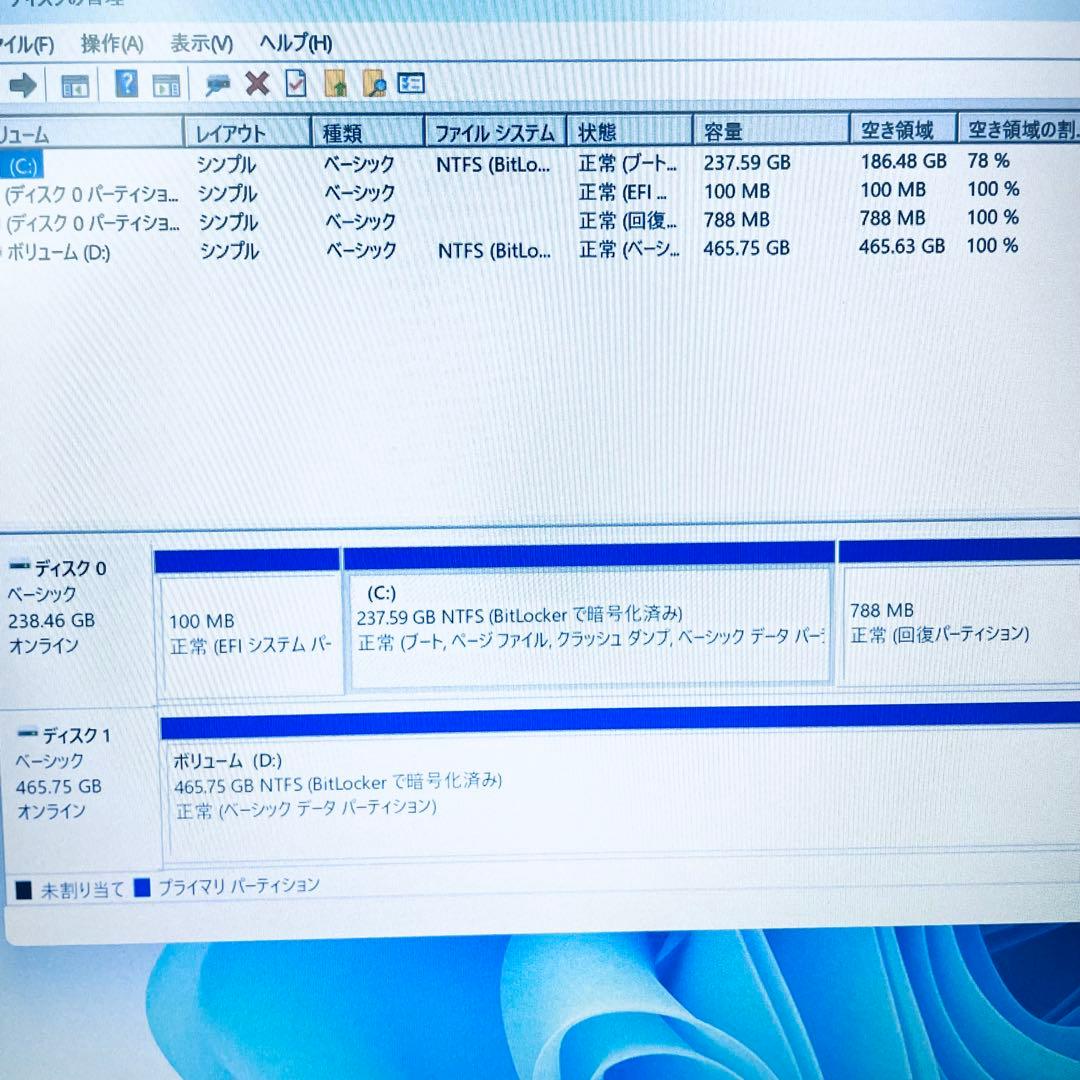Select the 788 MB 回復パーティション block
This screenshot has height=1080, width=1080.
[955, 620]
